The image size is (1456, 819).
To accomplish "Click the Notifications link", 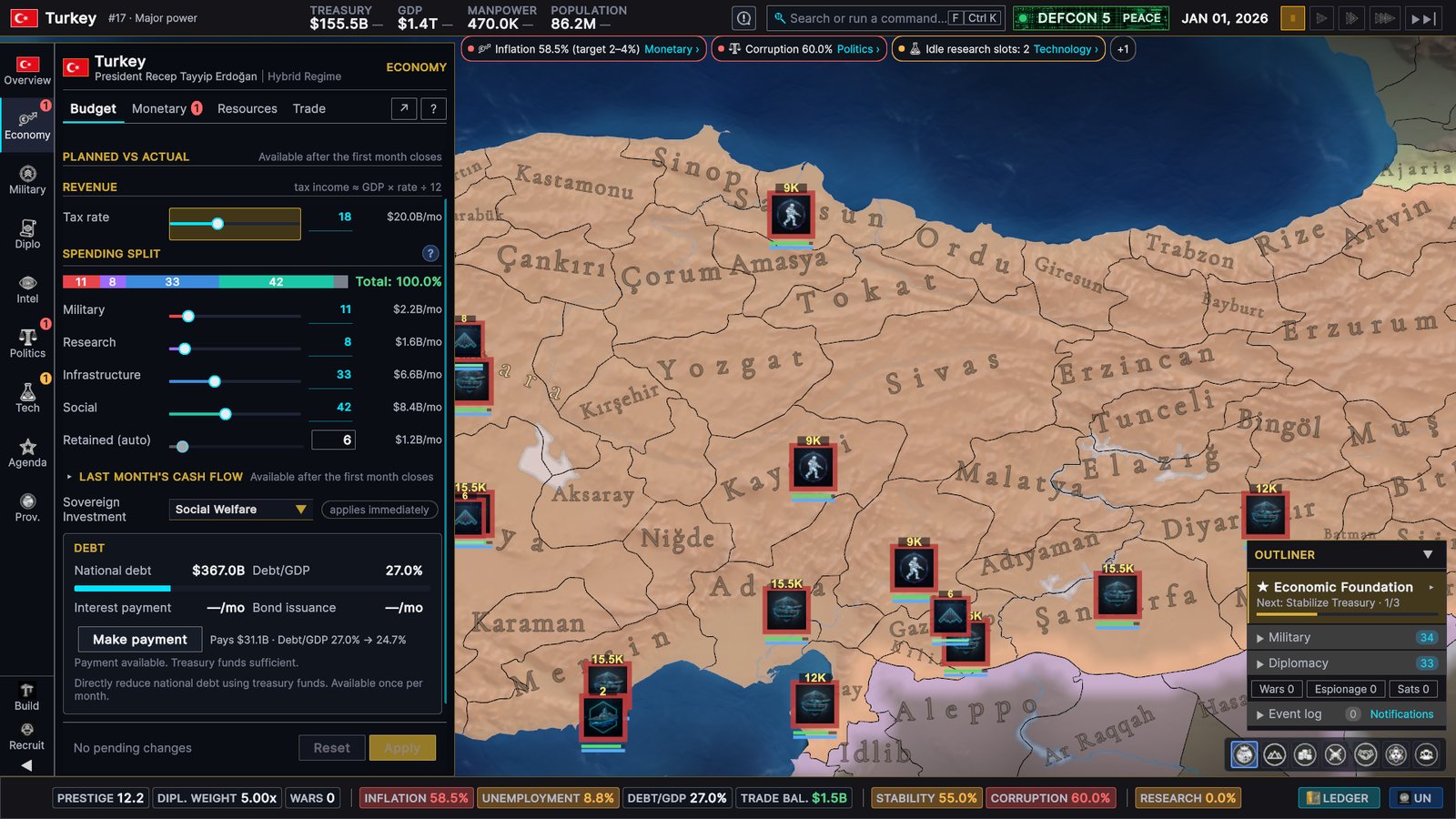I will point(1401,714).
